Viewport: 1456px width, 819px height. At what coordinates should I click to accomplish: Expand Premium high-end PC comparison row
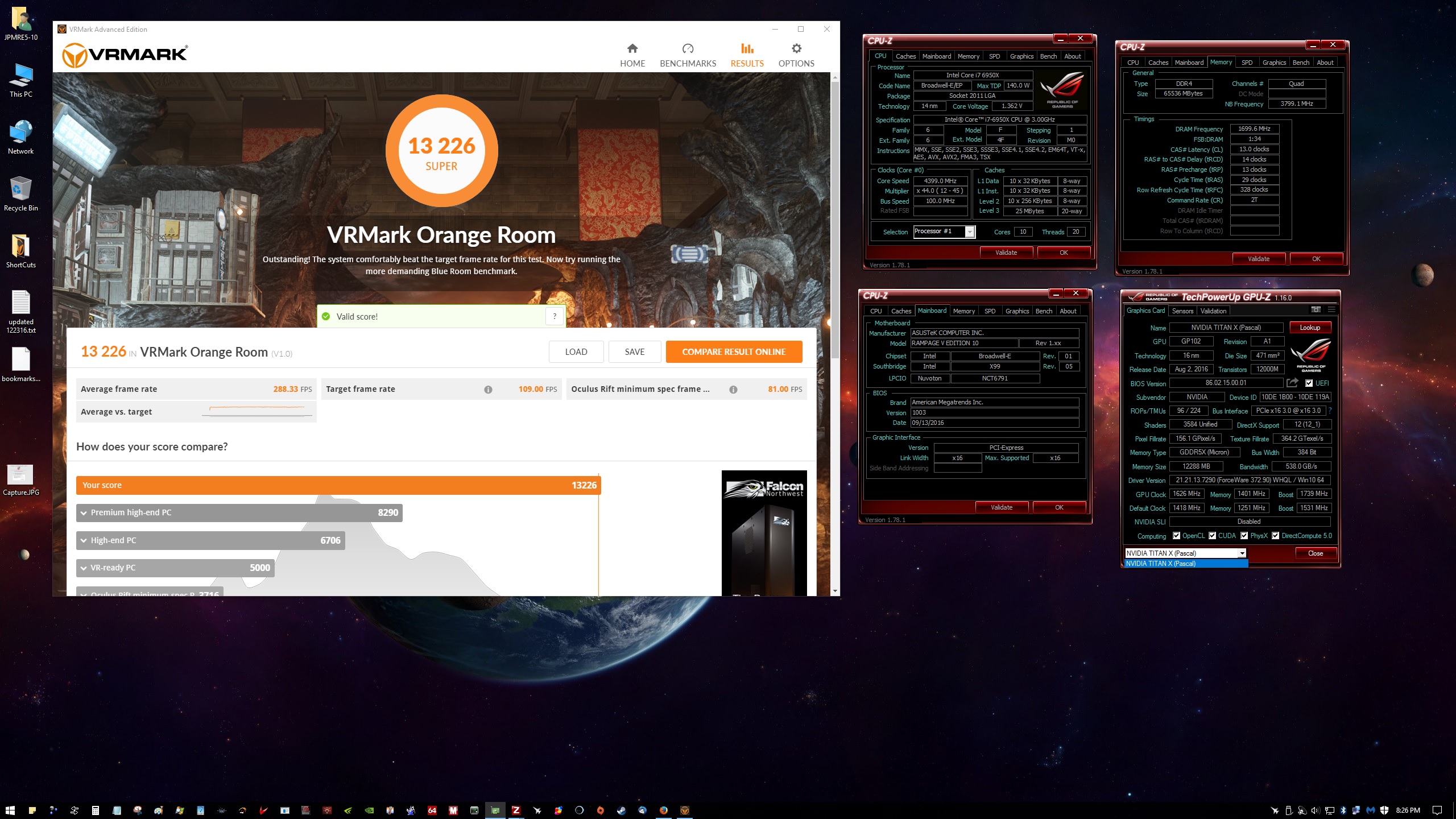pos(239,512)
